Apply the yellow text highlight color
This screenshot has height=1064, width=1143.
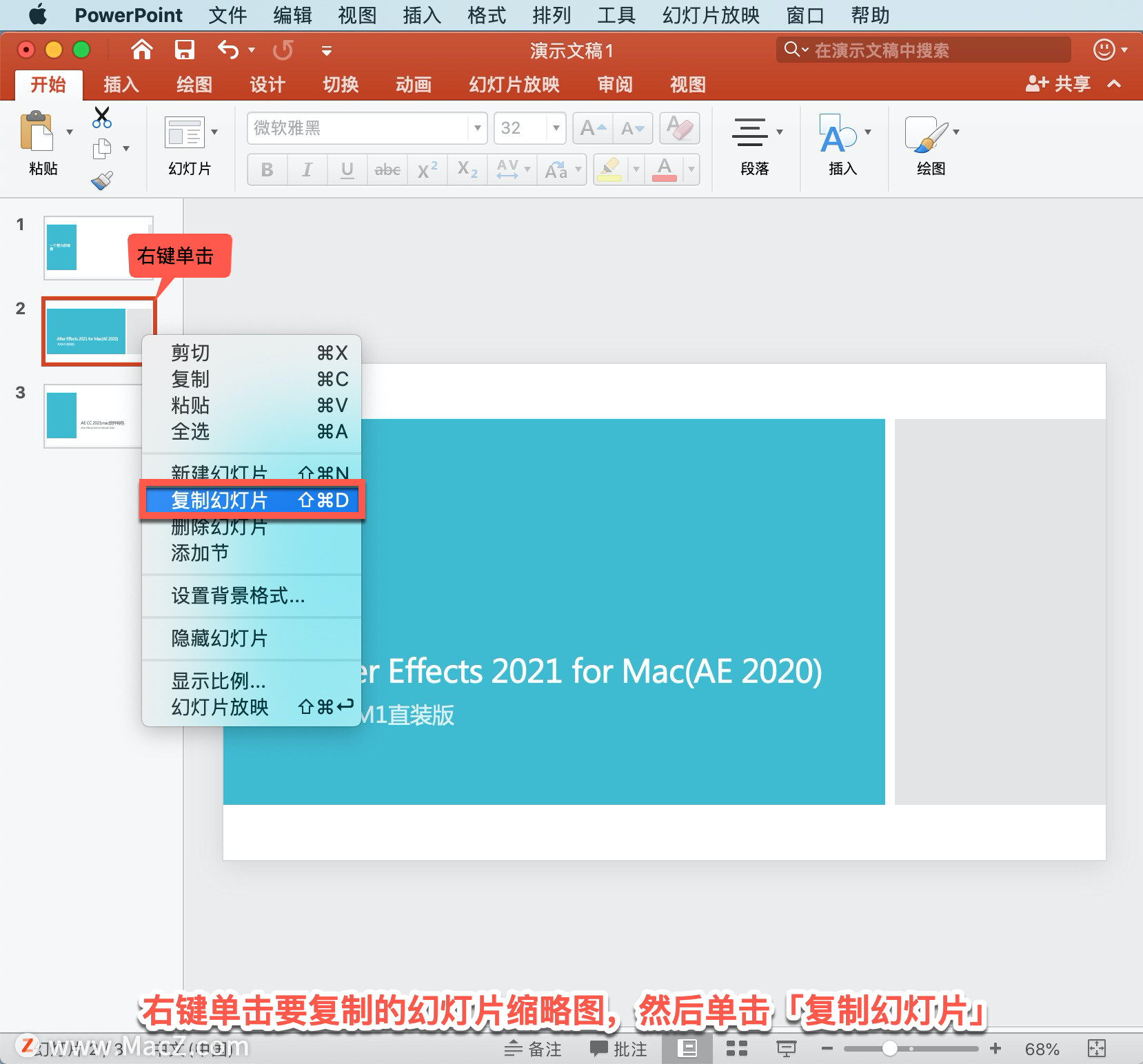610,170
